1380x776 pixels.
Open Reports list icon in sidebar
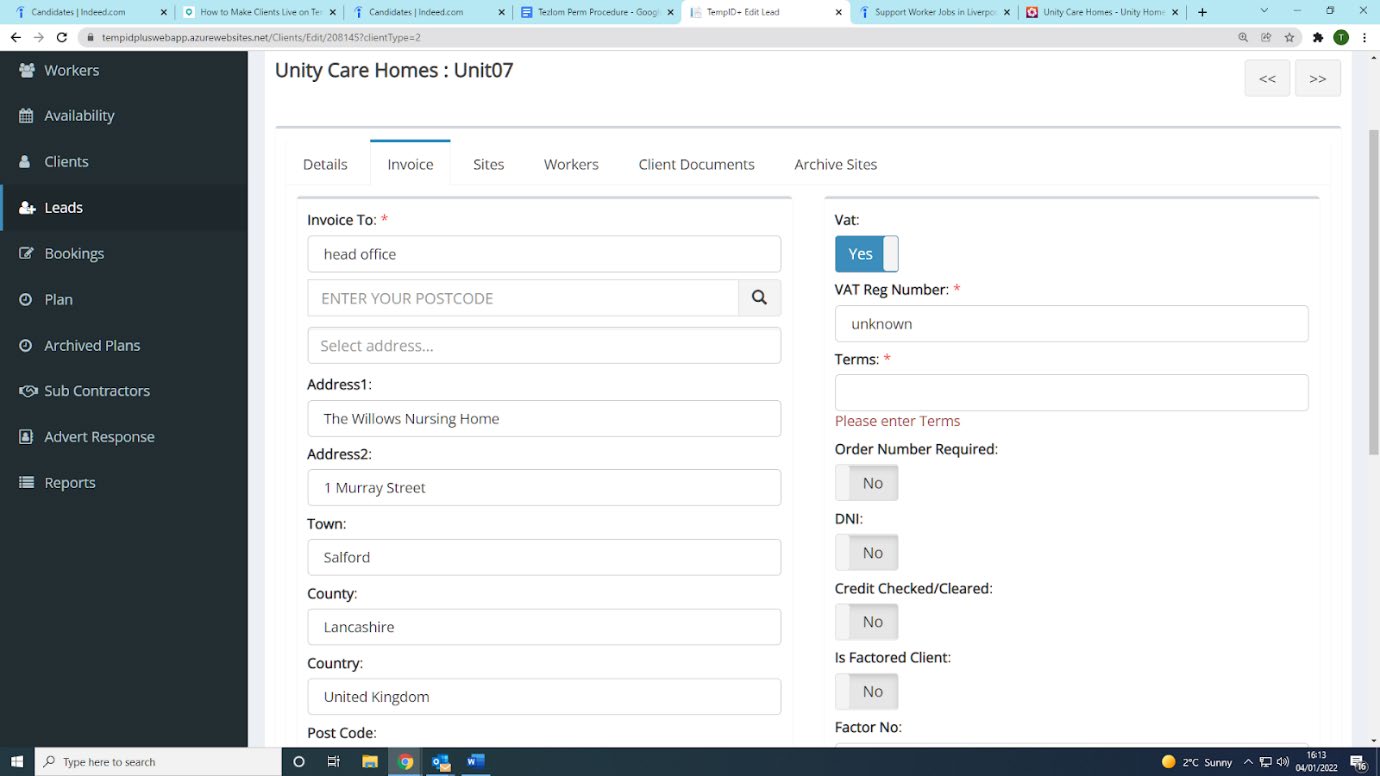[27, 483]
